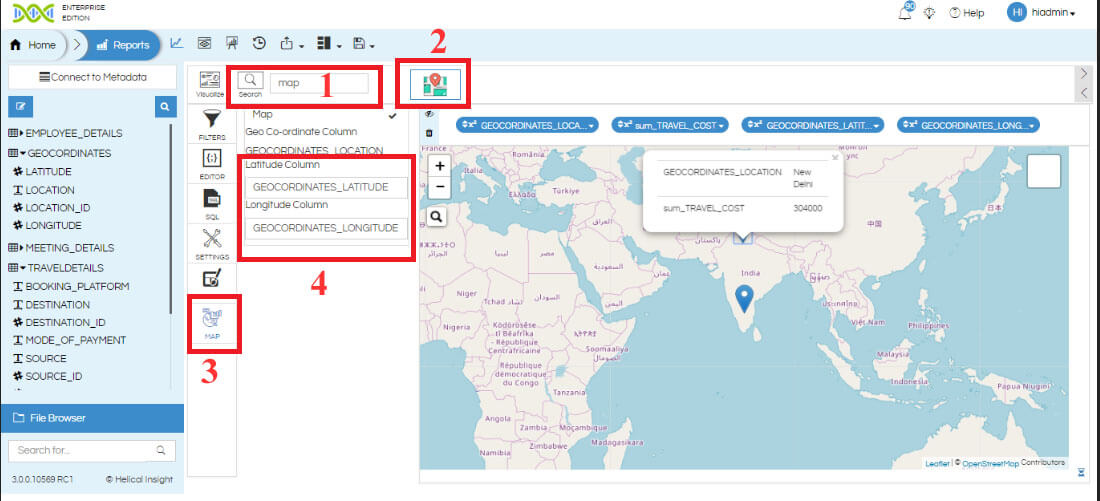The image size is (1100, 501).
Task: Click the Reports breadcrumb tab
Action: (x=123, y=45)
